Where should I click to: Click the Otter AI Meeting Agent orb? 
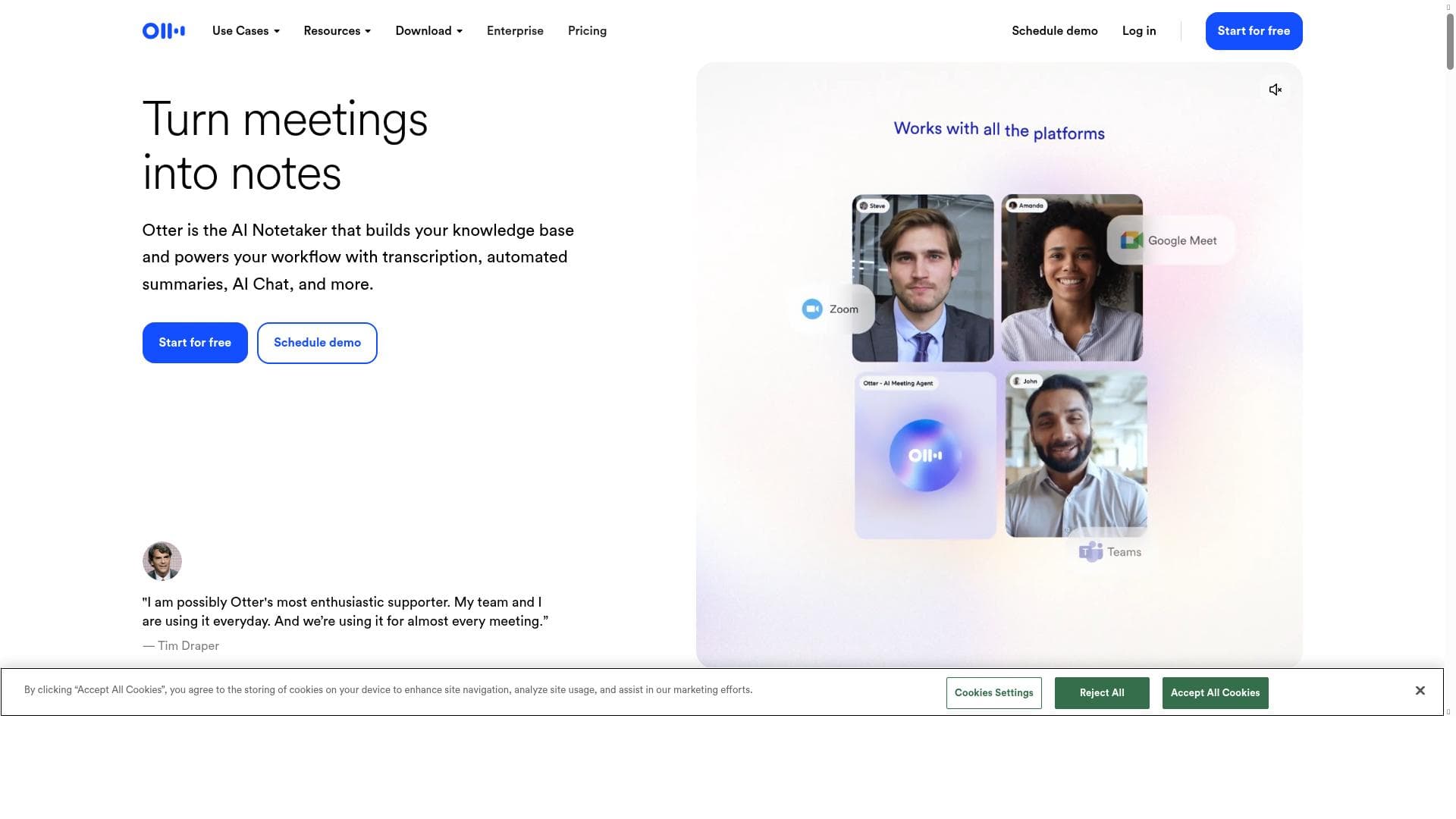[x=925, y=456]
